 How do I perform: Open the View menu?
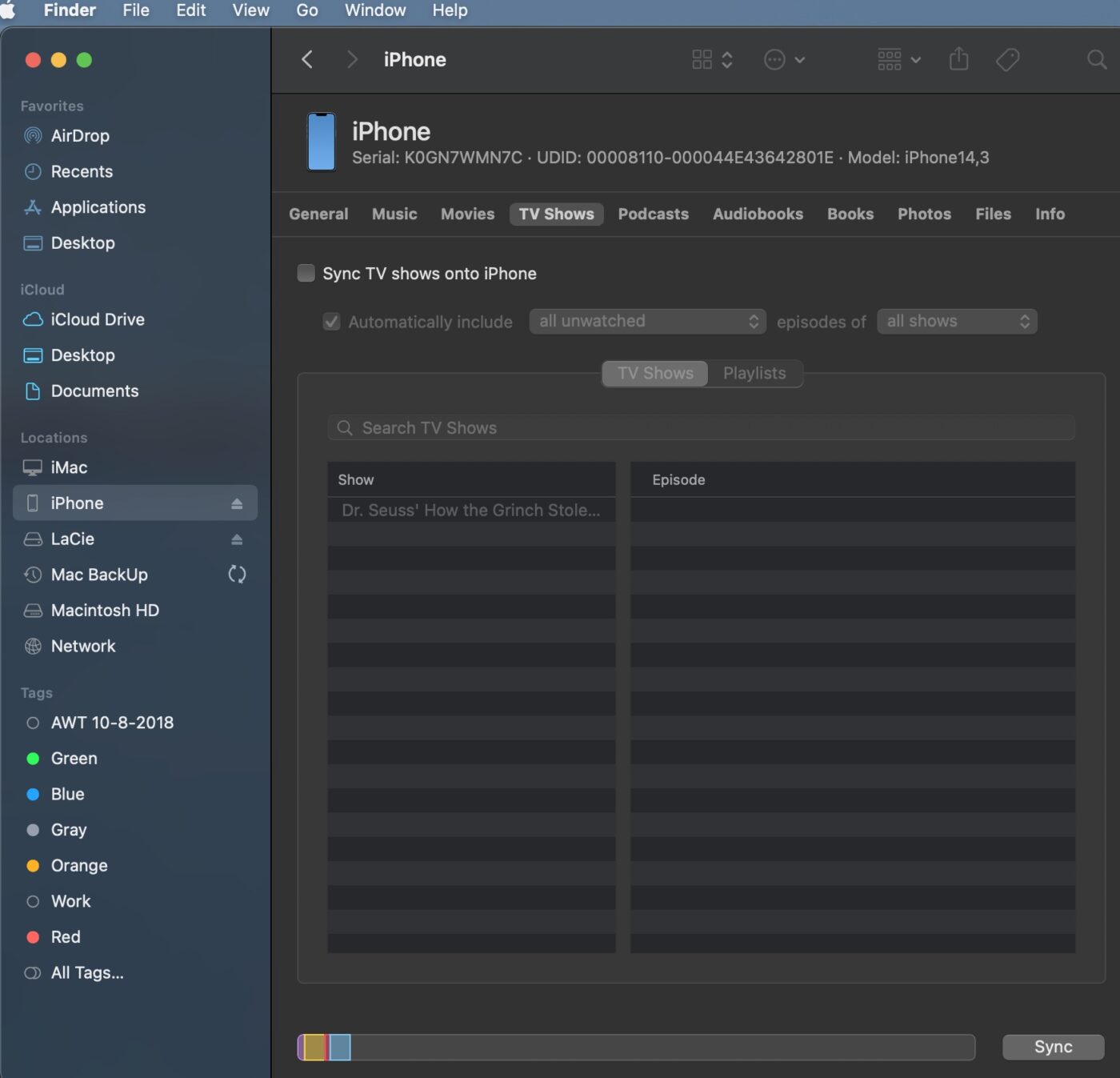pos(250,10)
